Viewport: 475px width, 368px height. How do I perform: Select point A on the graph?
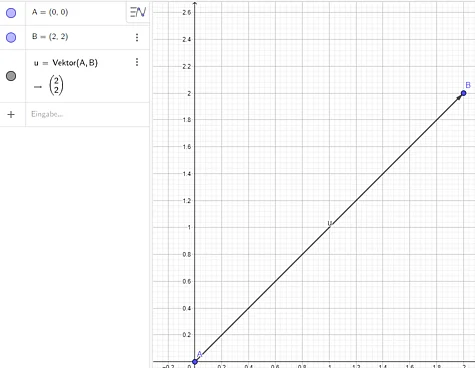[x=195, y=361]
